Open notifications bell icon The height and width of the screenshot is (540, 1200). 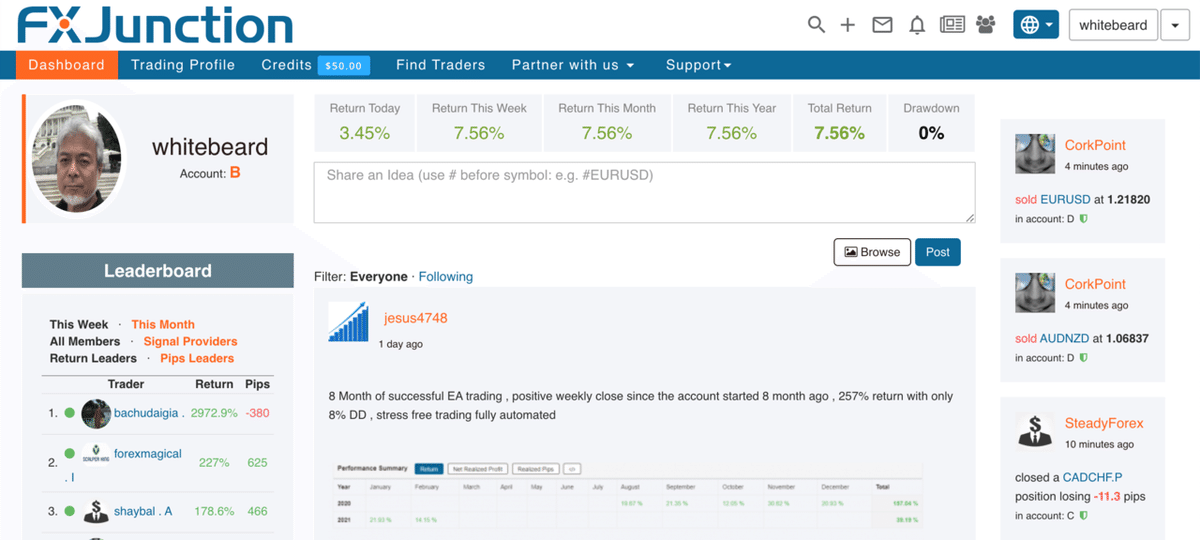[x=917, y=25]
